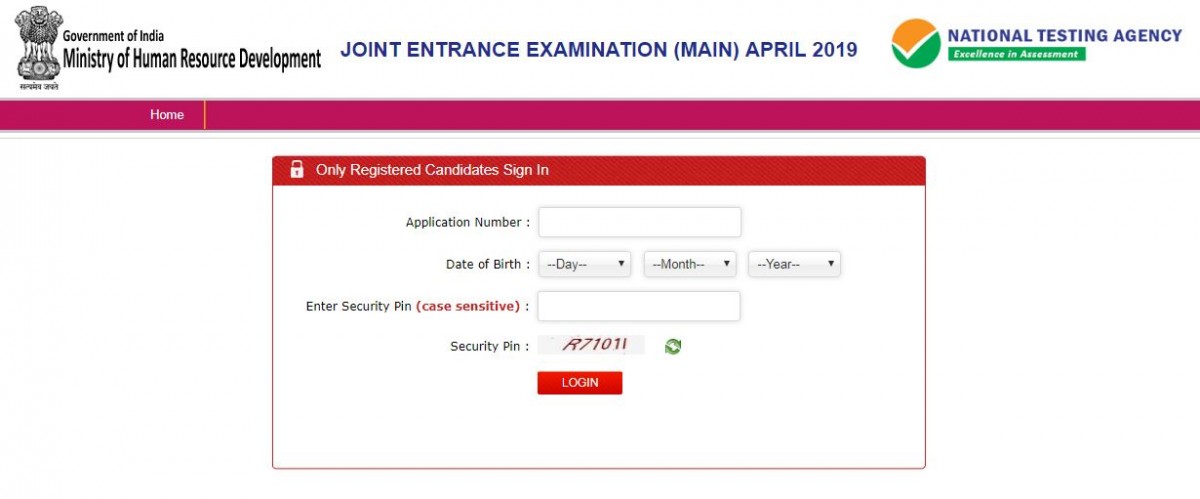Screen dimensions: 1200x499
Task: Click Ministry of Human Resource Development text
Action: (192, 59)
